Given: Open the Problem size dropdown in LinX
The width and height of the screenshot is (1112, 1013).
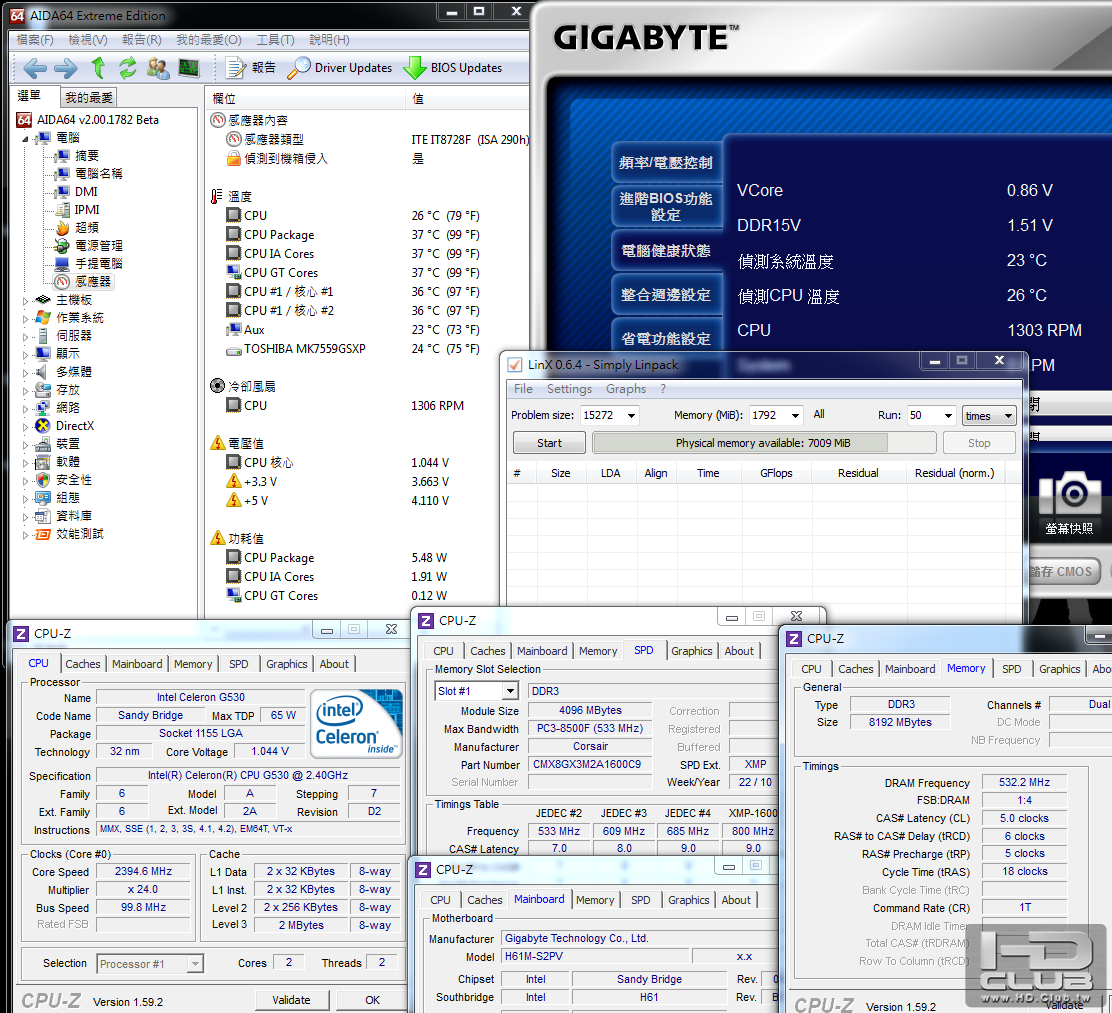Looking at the screenshot, I should [631, 416].
